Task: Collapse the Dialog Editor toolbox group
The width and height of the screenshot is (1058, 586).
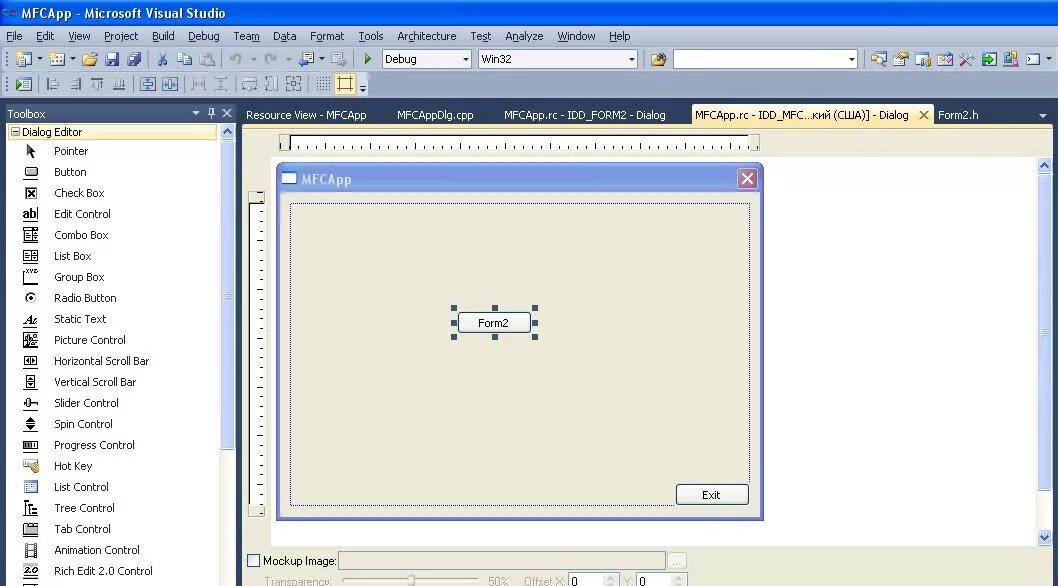Action: click(x=15, y=132)
